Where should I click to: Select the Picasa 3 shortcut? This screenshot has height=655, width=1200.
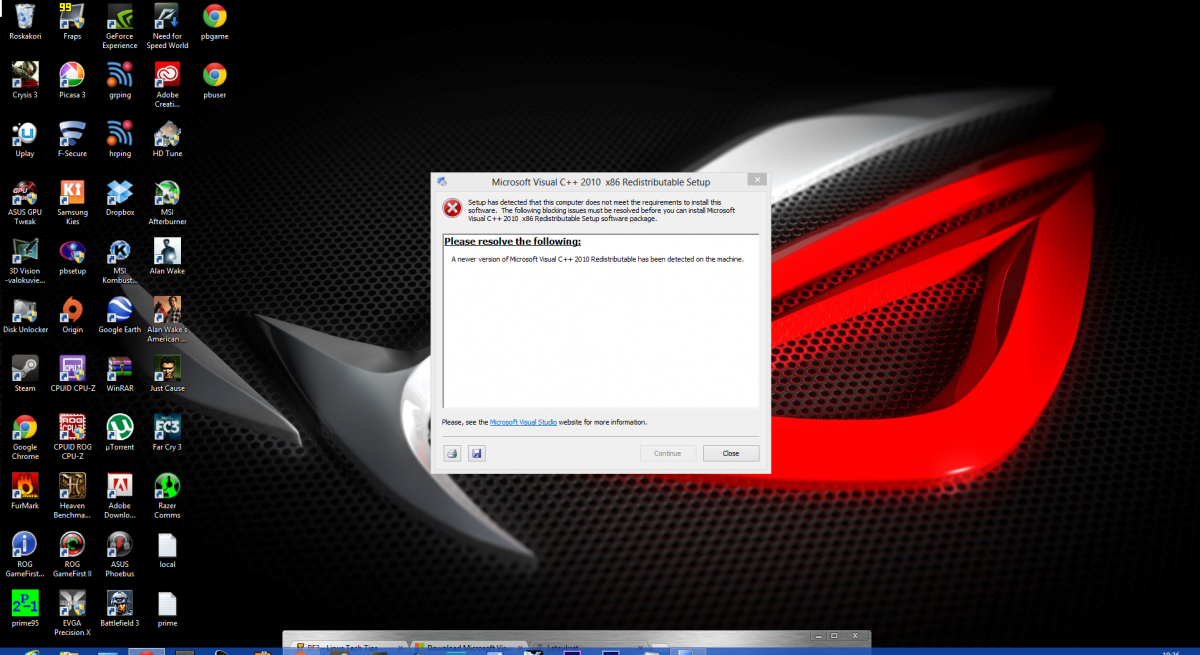pyautogui.click(x=72, y=81)
